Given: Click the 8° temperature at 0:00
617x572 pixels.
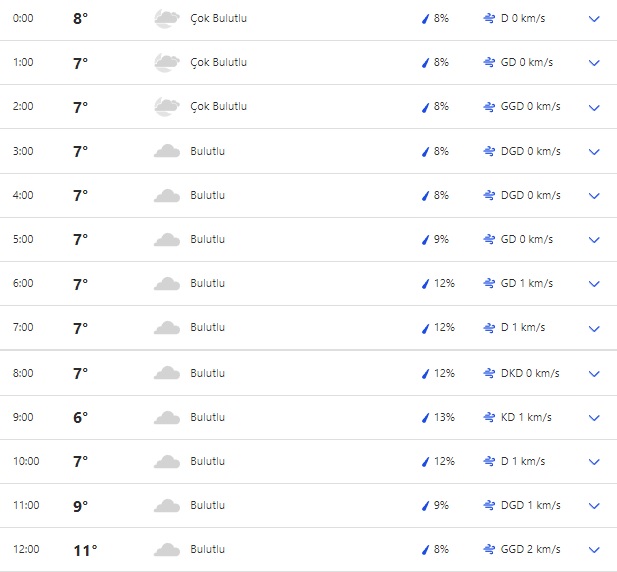Looking at the screenshot, I should (81, 18).
